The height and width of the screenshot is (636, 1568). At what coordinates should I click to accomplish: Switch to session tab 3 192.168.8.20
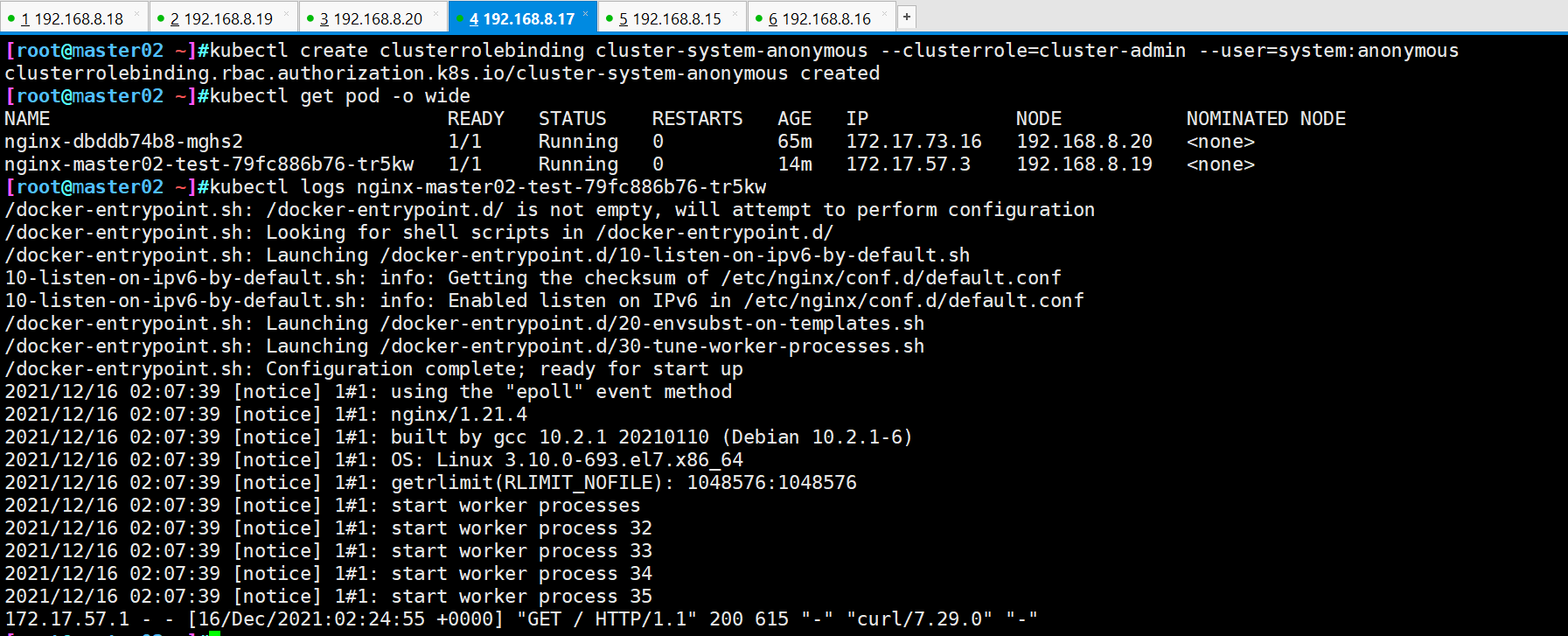(373, 17)
